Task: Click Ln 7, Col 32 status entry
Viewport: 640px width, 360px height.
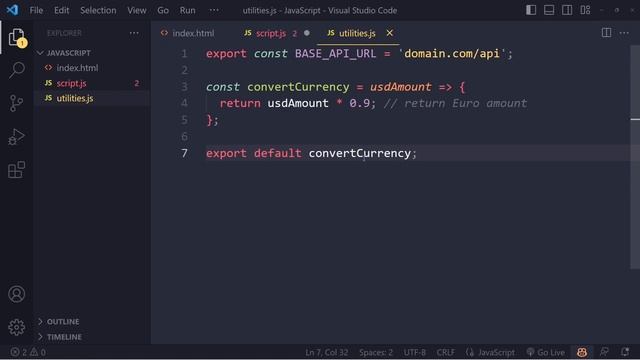Action: 327,352
